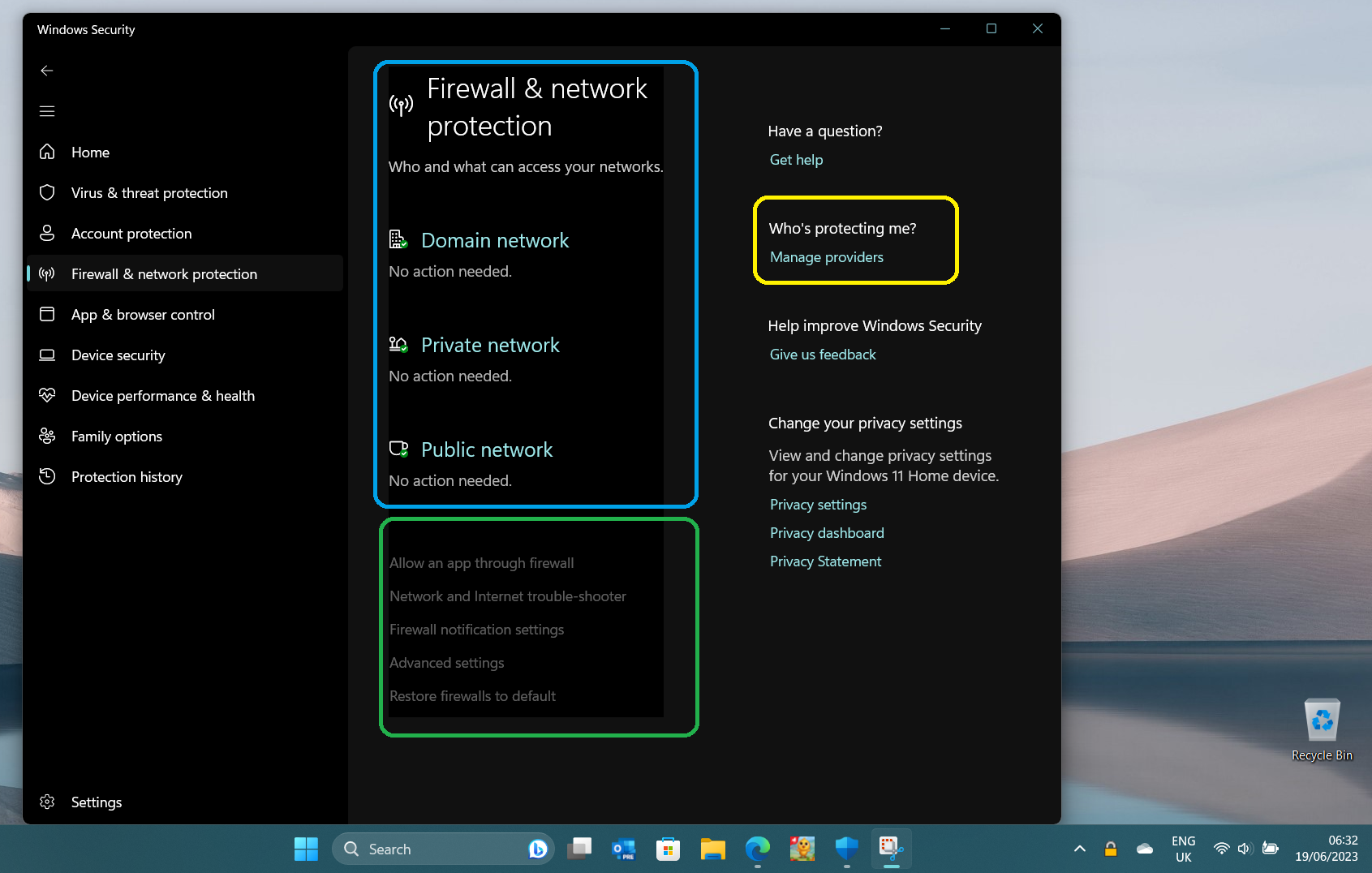
Task: Click the volume speaker tray icon
Action: pyautogui.click(x=1245, y=849)
